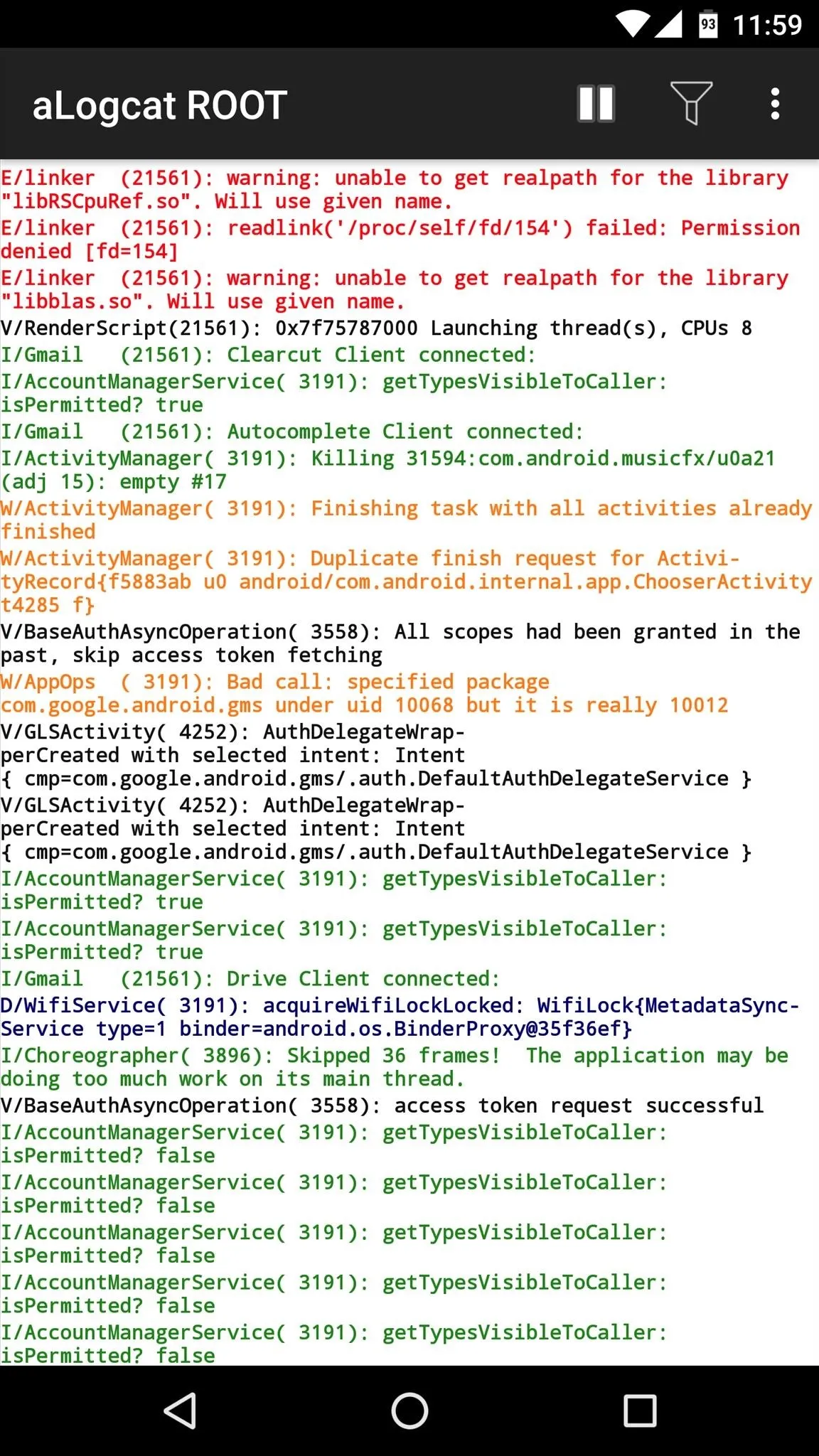The width and height of the screenshot is (819, 1456).
Task: Select the Duplicate finish request warning
Action: coord(406,582)
